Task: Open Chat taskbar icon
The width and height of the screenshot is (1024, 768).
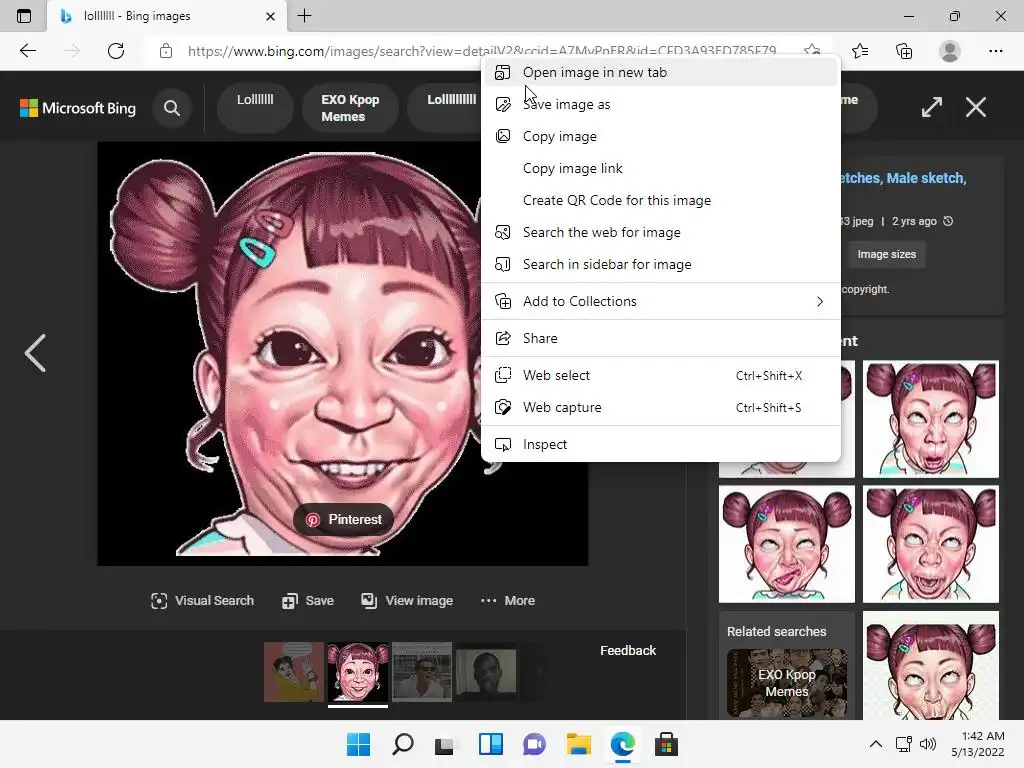Action: tap(534, 744)
